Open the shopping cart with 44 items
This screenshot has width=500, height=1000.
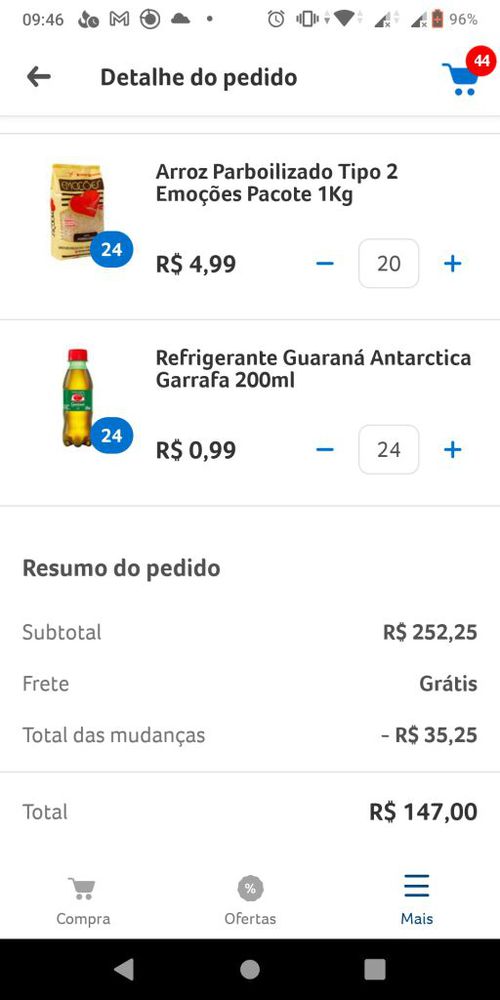pos(464,74)
